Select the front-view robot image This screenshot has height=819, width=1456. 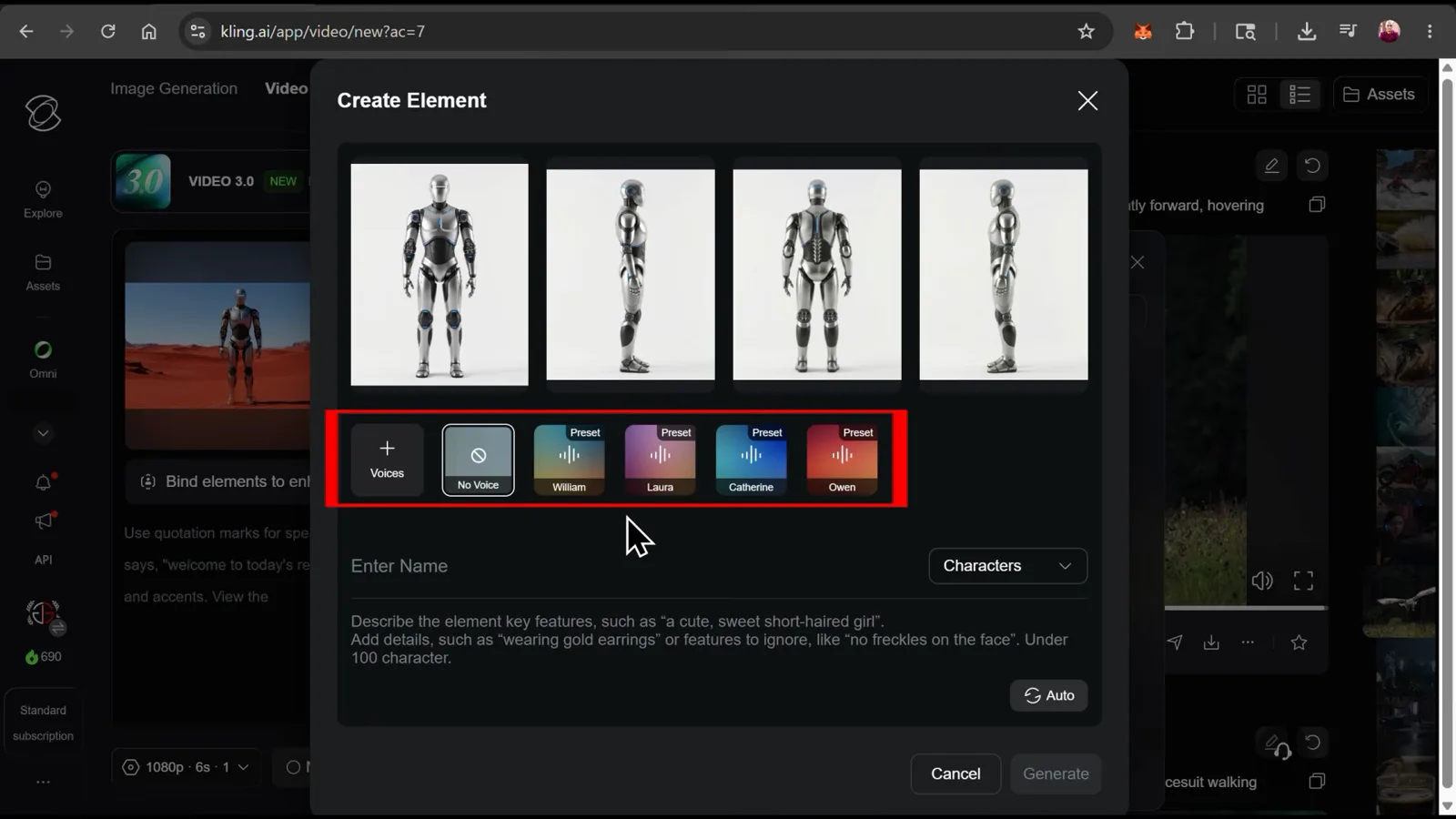(x=440, y=275)
